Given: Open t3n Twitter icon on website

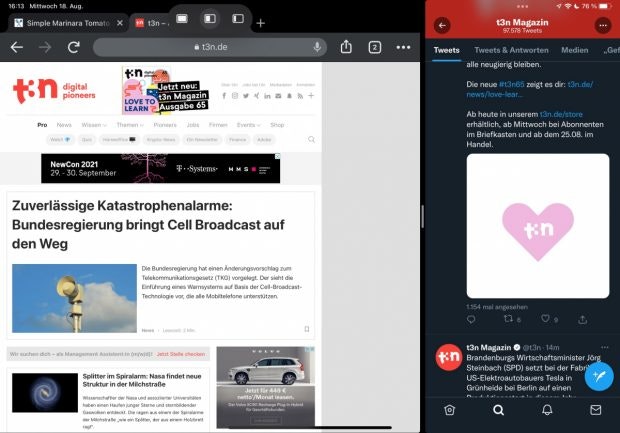Looking at the screenshot, I should (246, 96).
